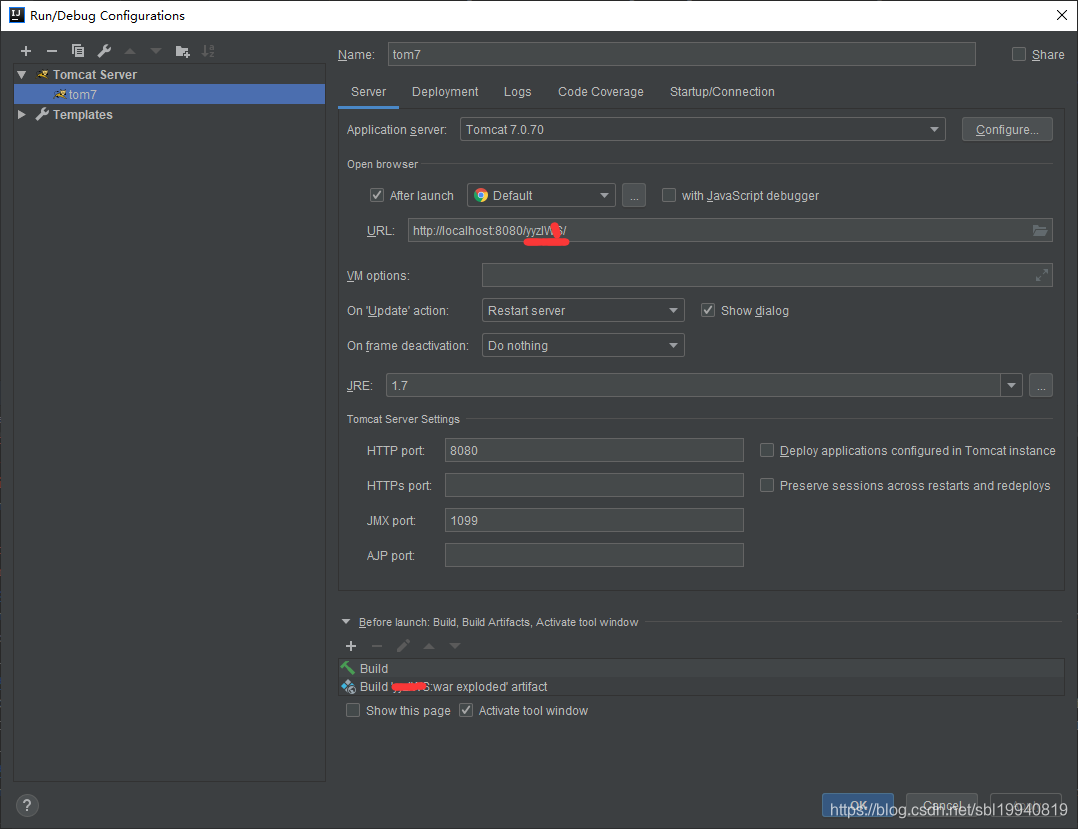1078x829 pixels.
Task: Collapse the Tomcat Server tree node
Action: pyautogui.click(x=22, y=74)
